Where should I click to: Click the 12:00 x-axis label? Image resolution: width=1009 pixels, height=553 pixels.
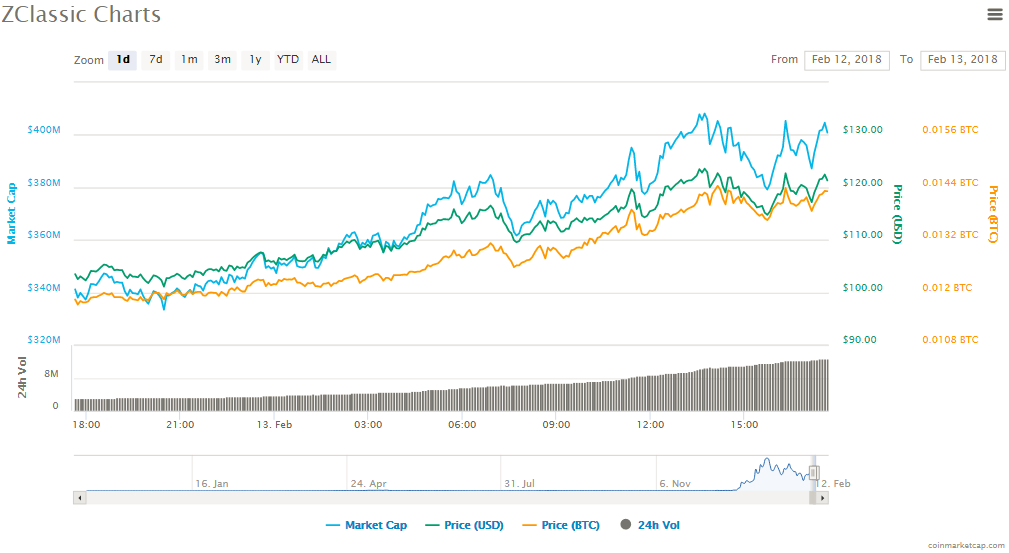[x=650, y=425]
